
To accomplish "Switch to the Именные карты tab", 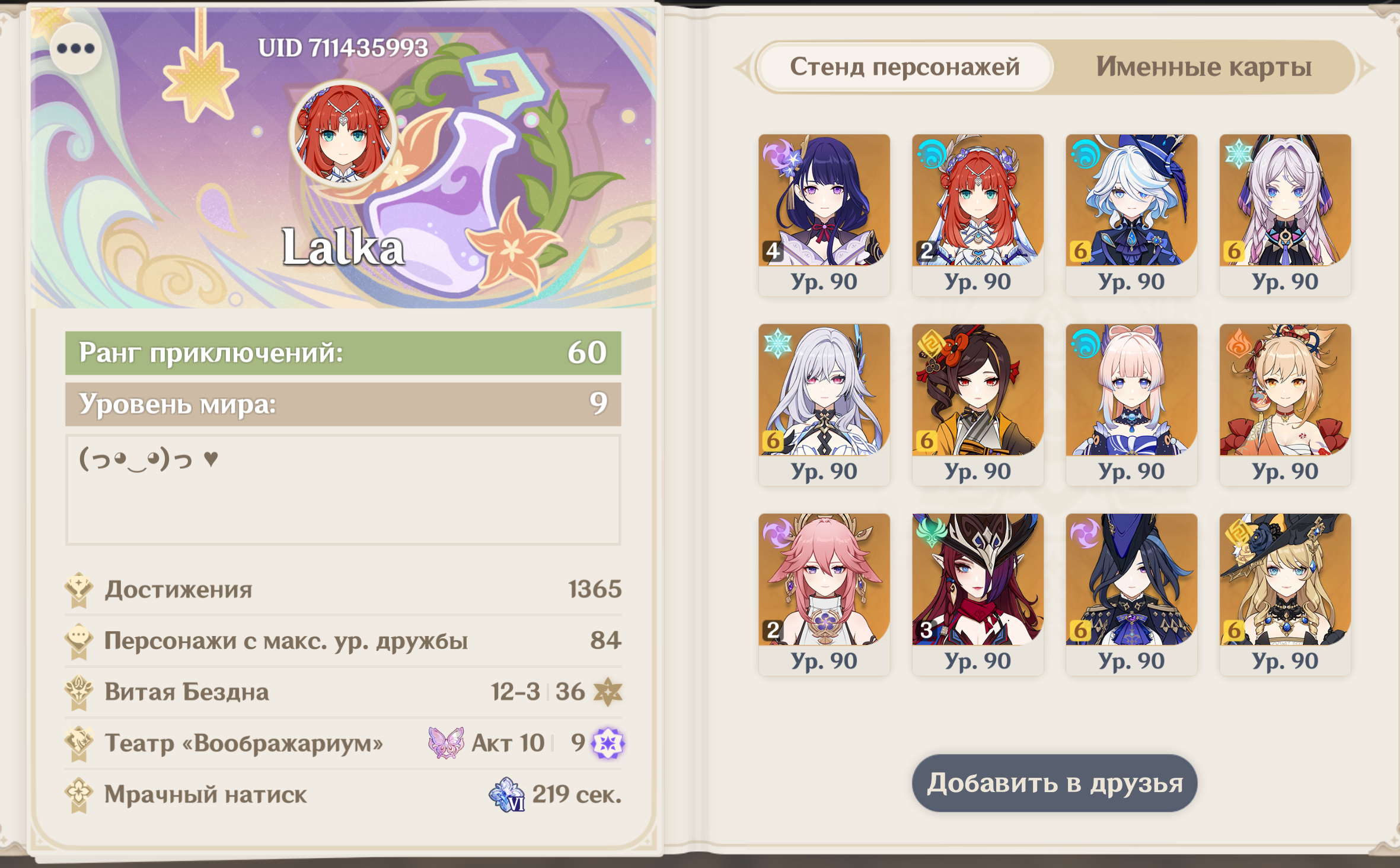I will click(x=1203, y=66).
